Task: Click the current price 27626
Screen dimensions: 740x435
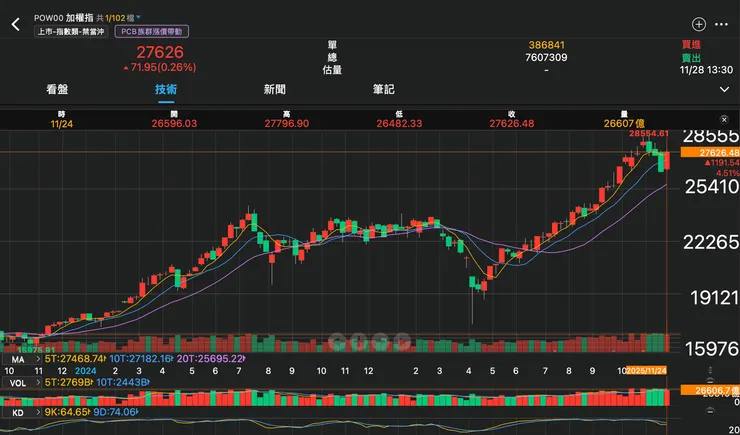Action: pyautogui.click(x=160, y=52)
